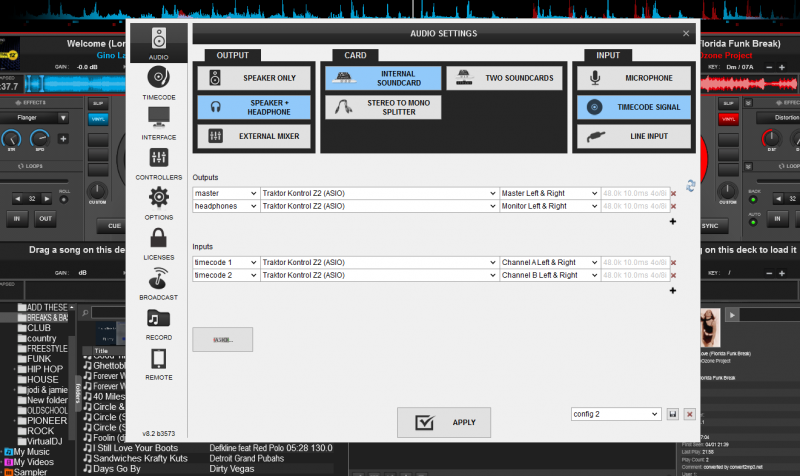Open the Controllers settings section

click(x=159, y=163)
